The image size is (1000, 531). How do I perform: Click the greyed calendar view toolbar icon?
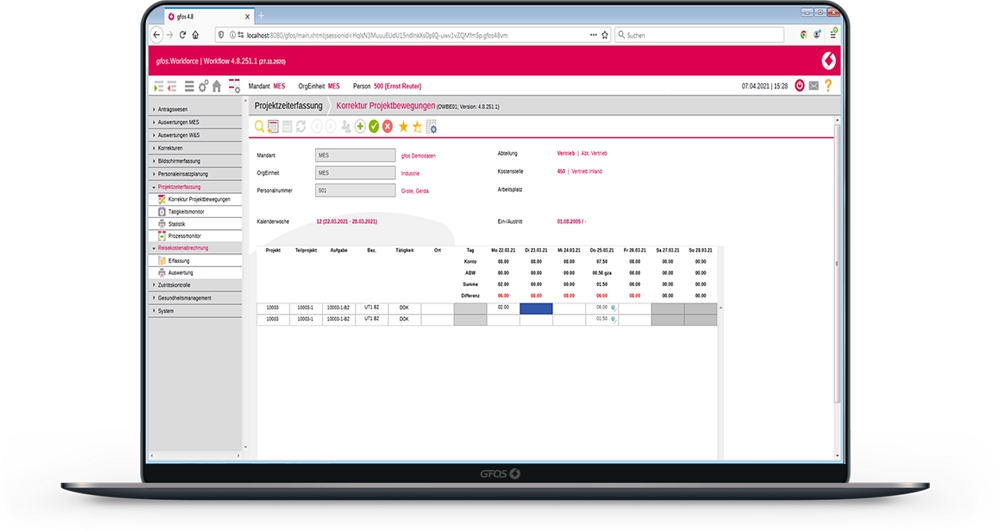click(x=287, y=127)
